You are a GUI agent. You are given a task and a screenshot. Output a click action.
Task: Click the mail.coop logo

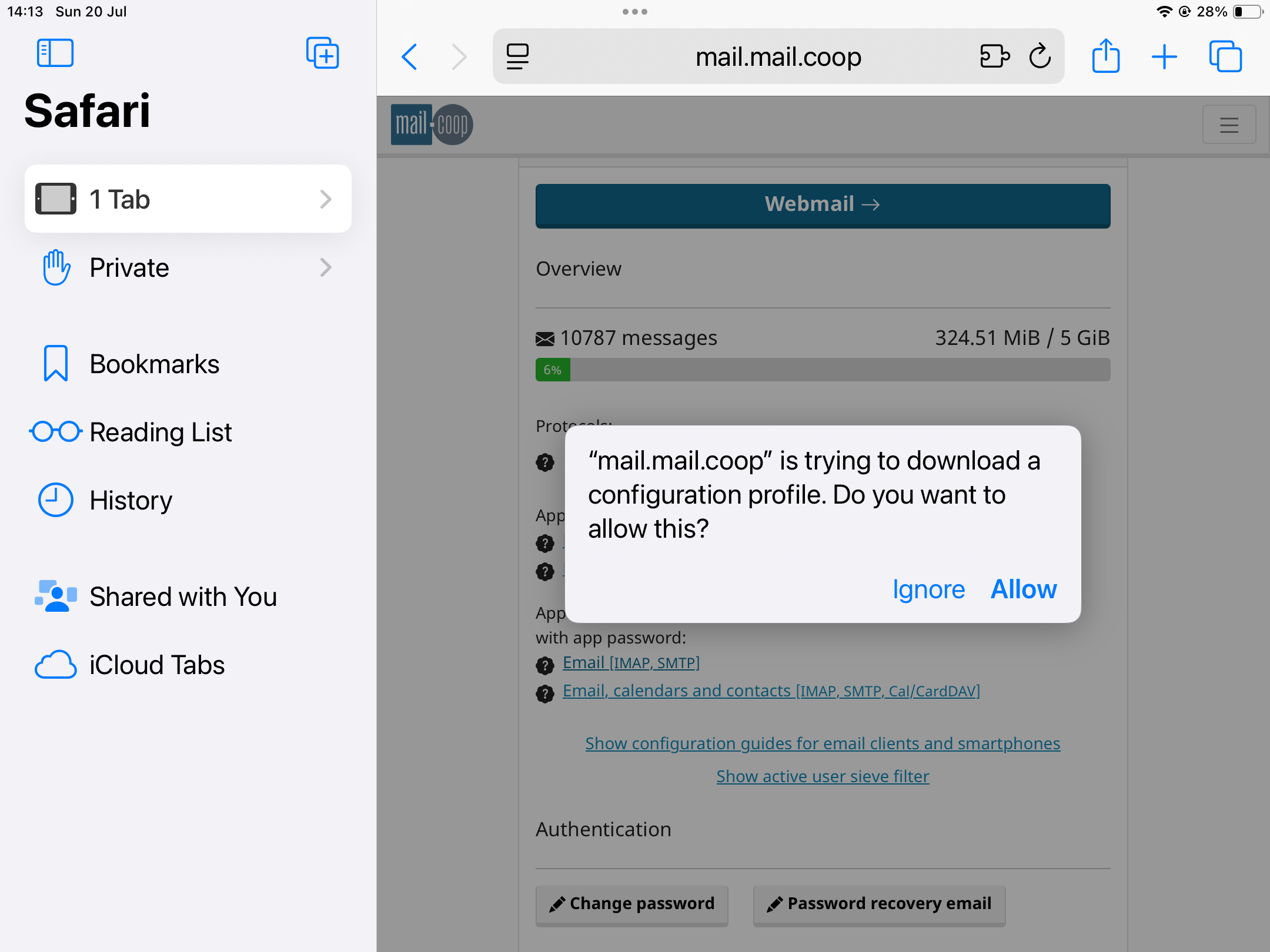[x=432, y=125]
